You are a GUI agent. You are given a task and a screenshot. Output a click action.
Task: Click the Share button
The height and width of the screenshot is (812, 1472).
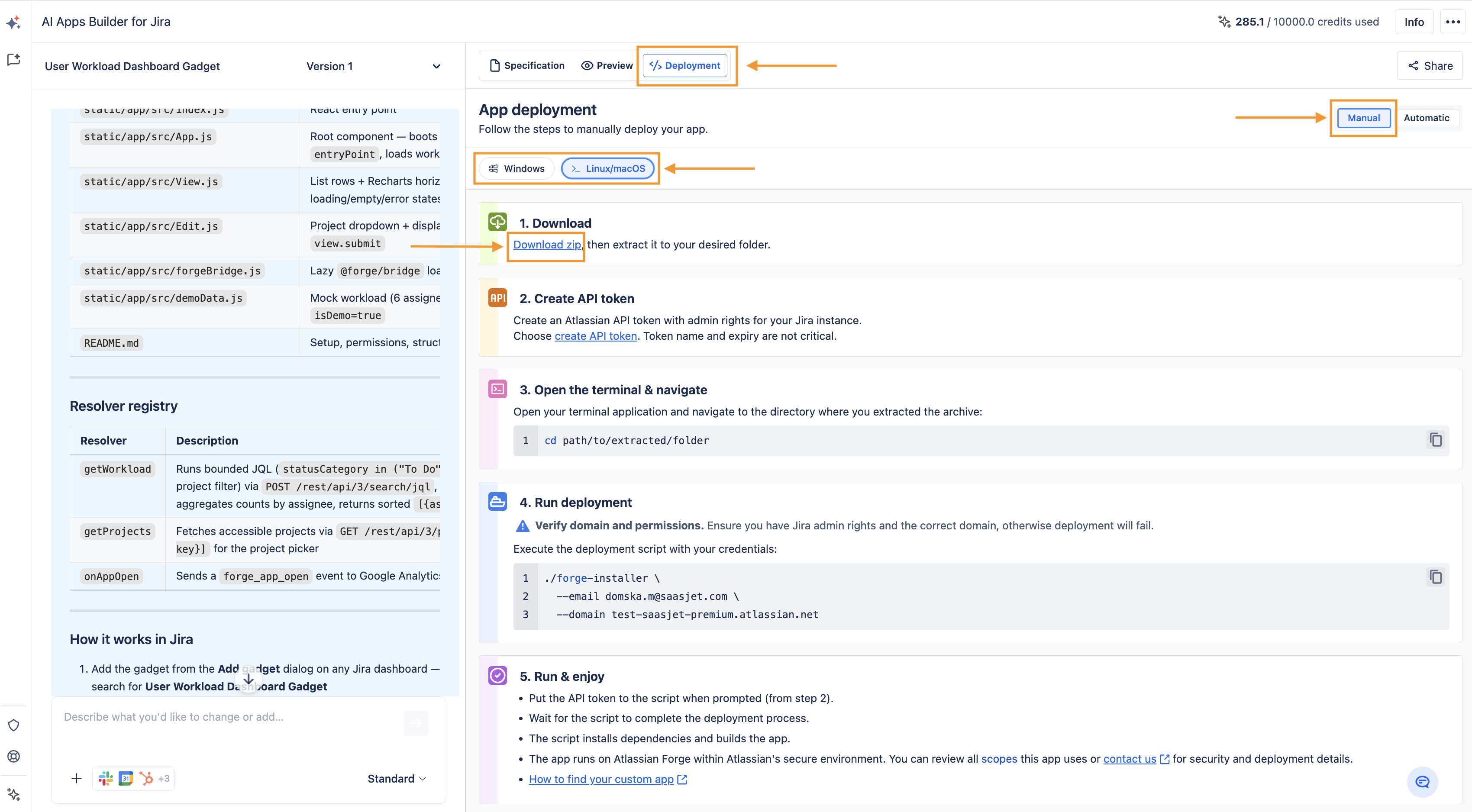pos(1430,66)
